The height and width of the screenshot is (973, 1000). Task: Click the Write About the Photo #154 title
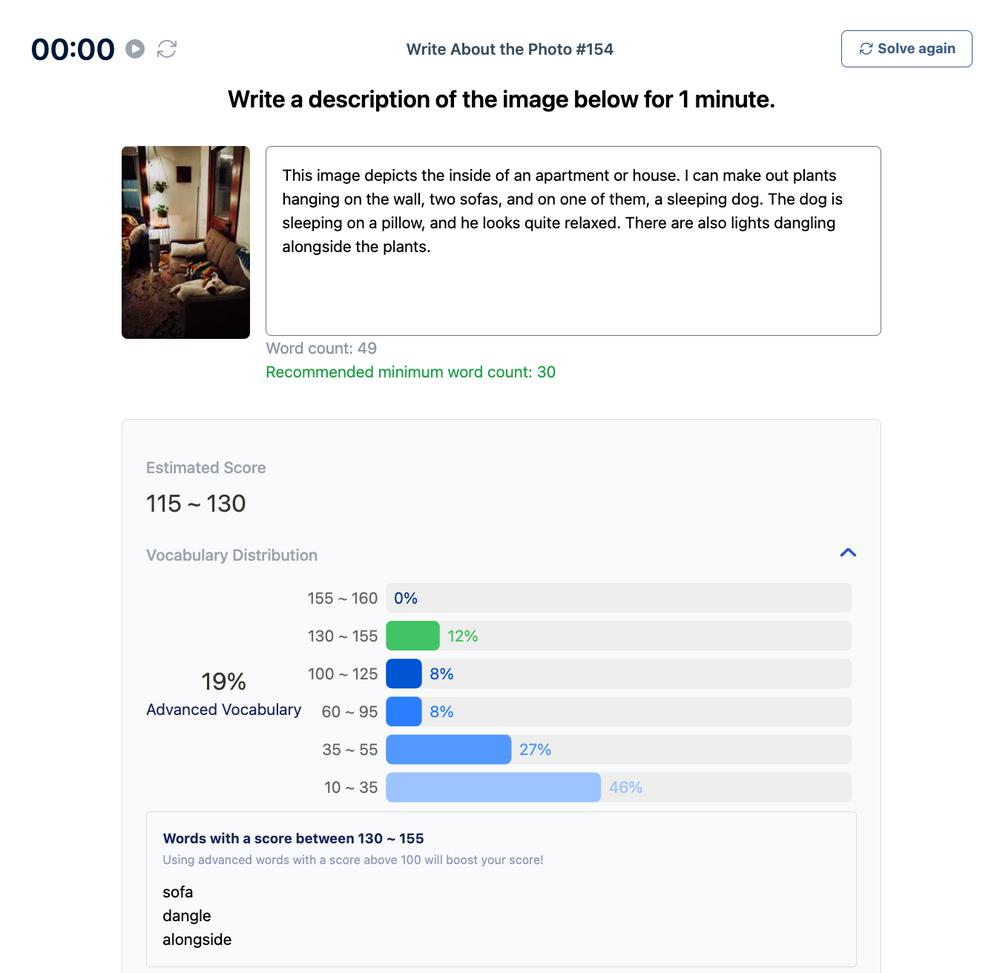(509, 49)
